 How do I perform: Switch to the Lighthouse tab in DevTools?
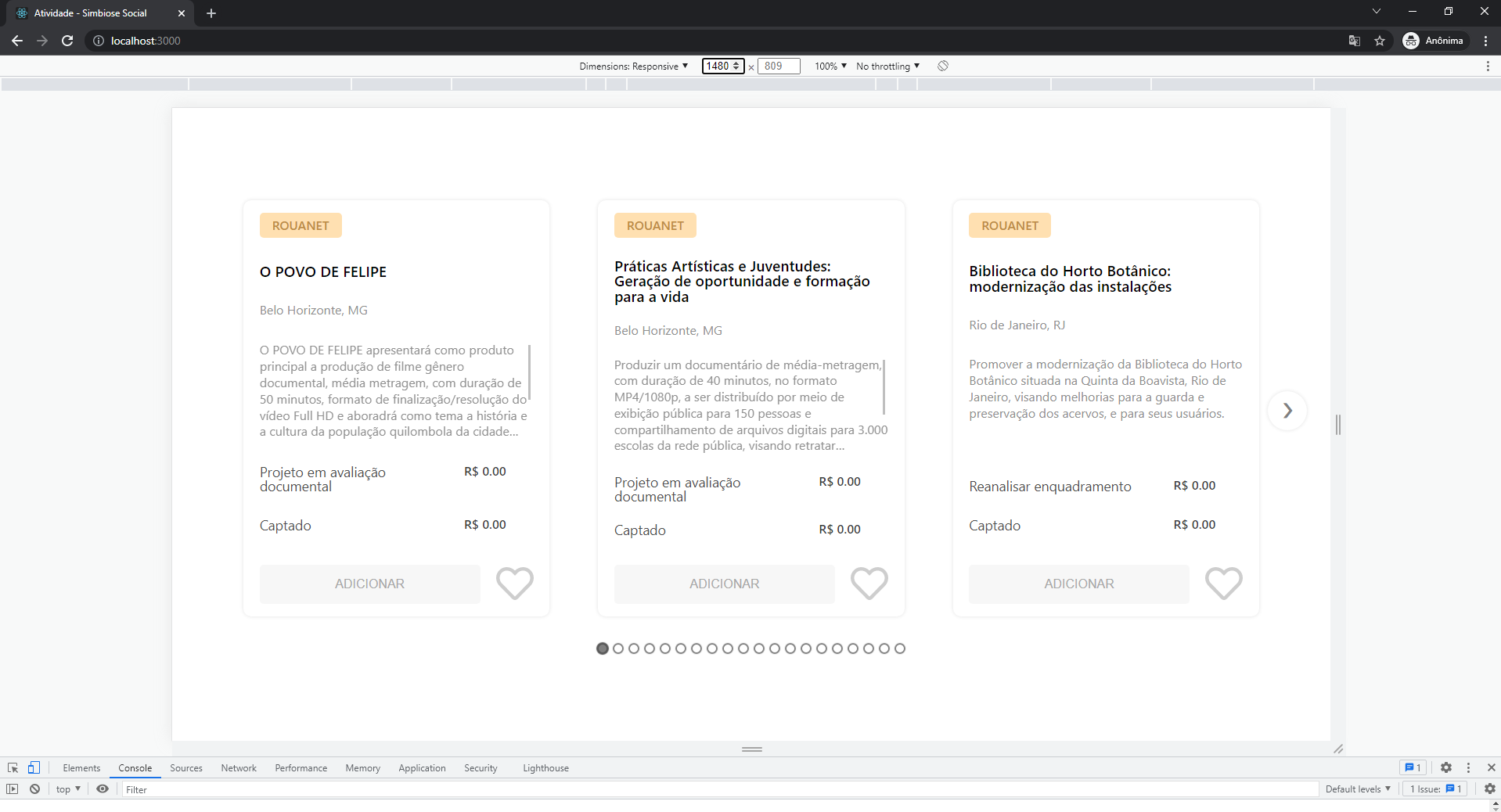(545, 767)
